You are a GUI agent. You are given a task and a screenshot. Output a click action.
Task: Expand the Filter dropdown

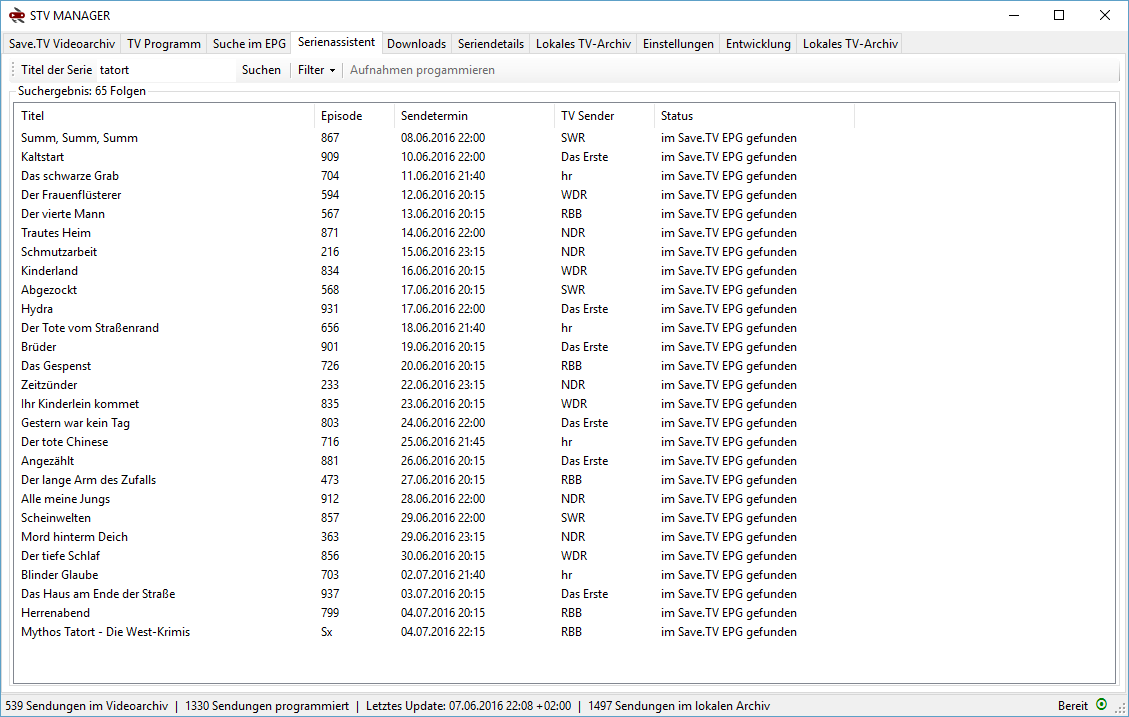click(316, 70)
